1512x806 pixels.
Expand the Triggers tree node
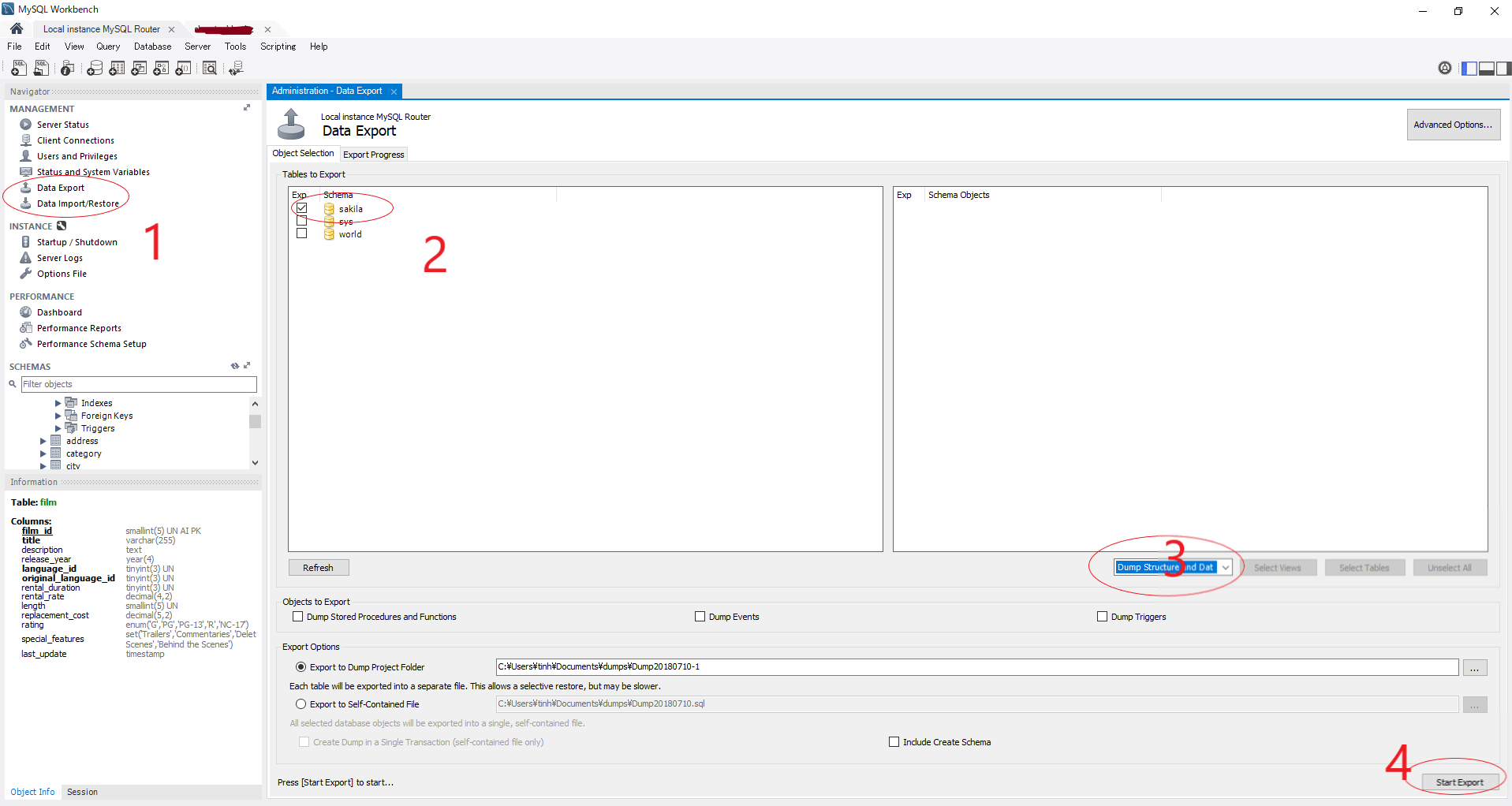pyautogui.click(x=58, y=428)
